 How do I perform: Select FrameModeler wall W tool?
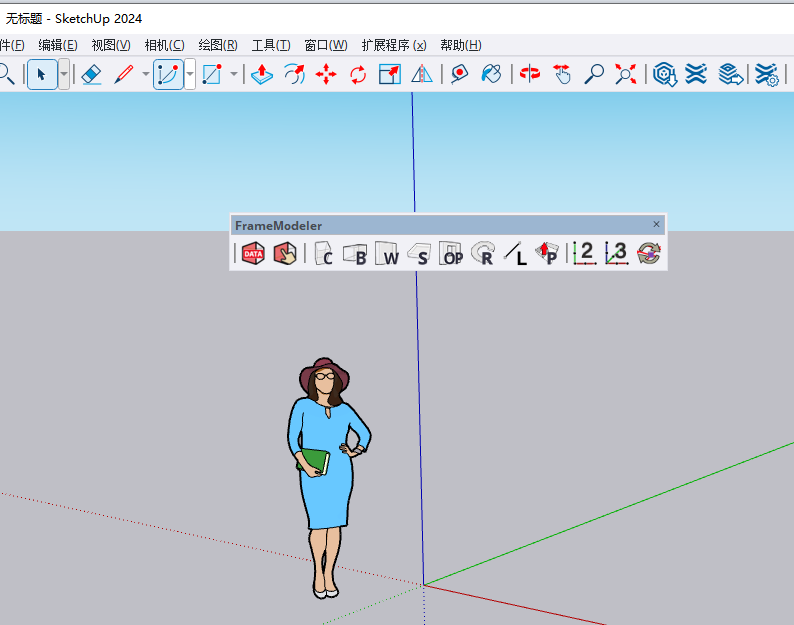pyautogui.click(x=387, y=253)
